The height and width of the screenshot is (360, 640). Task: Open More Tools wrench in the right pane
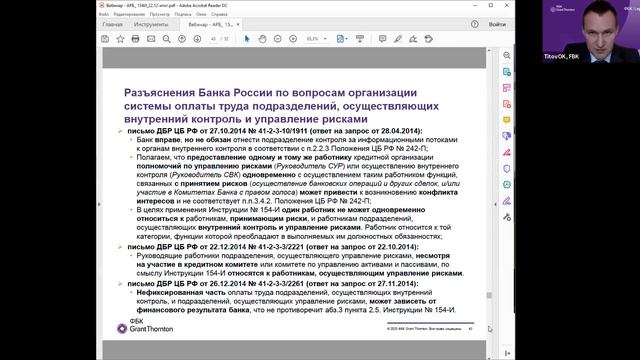(507, 217)
